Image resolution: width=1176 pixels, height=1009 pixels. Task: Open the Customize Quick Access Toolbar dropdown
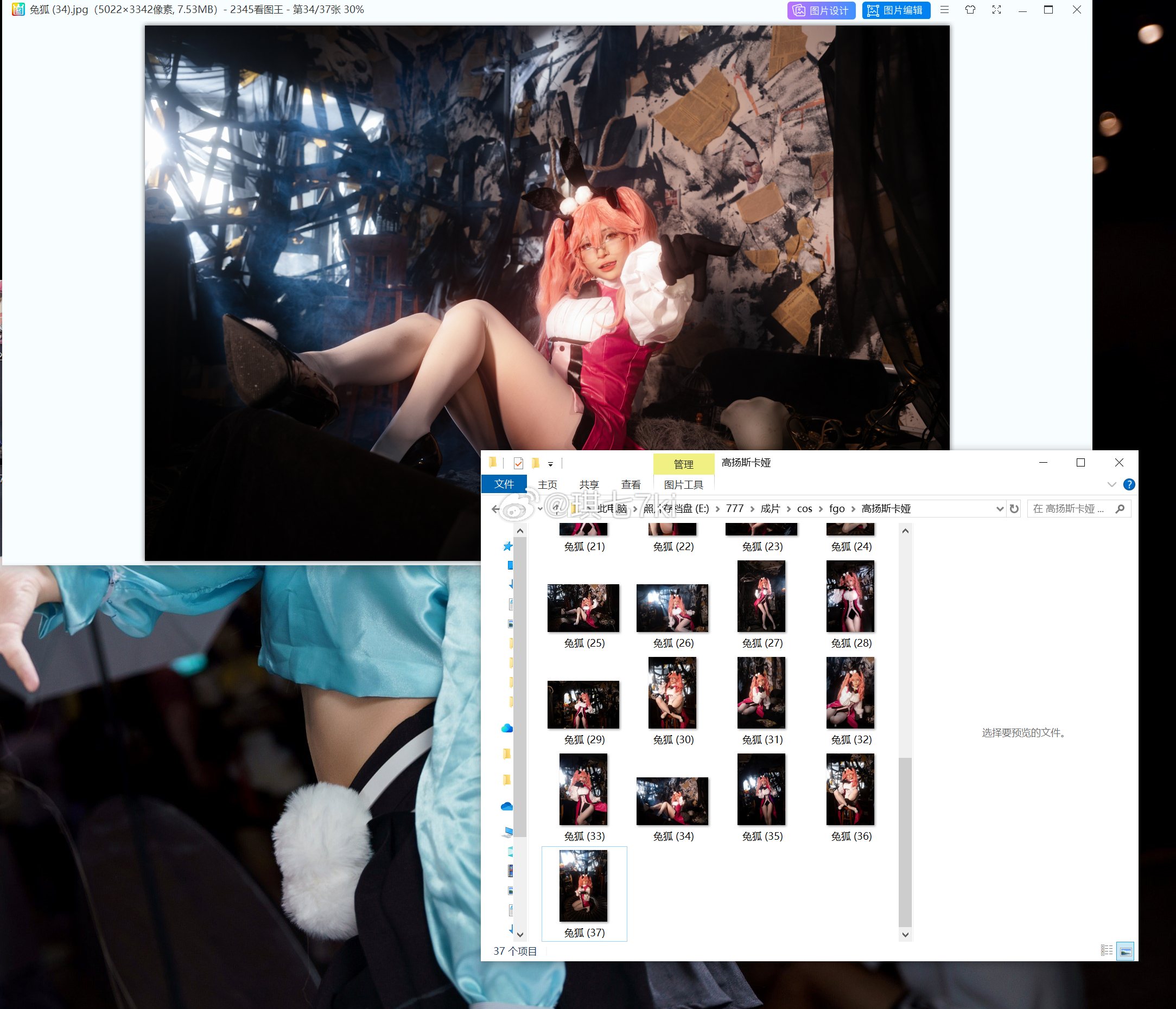point(550,464)
